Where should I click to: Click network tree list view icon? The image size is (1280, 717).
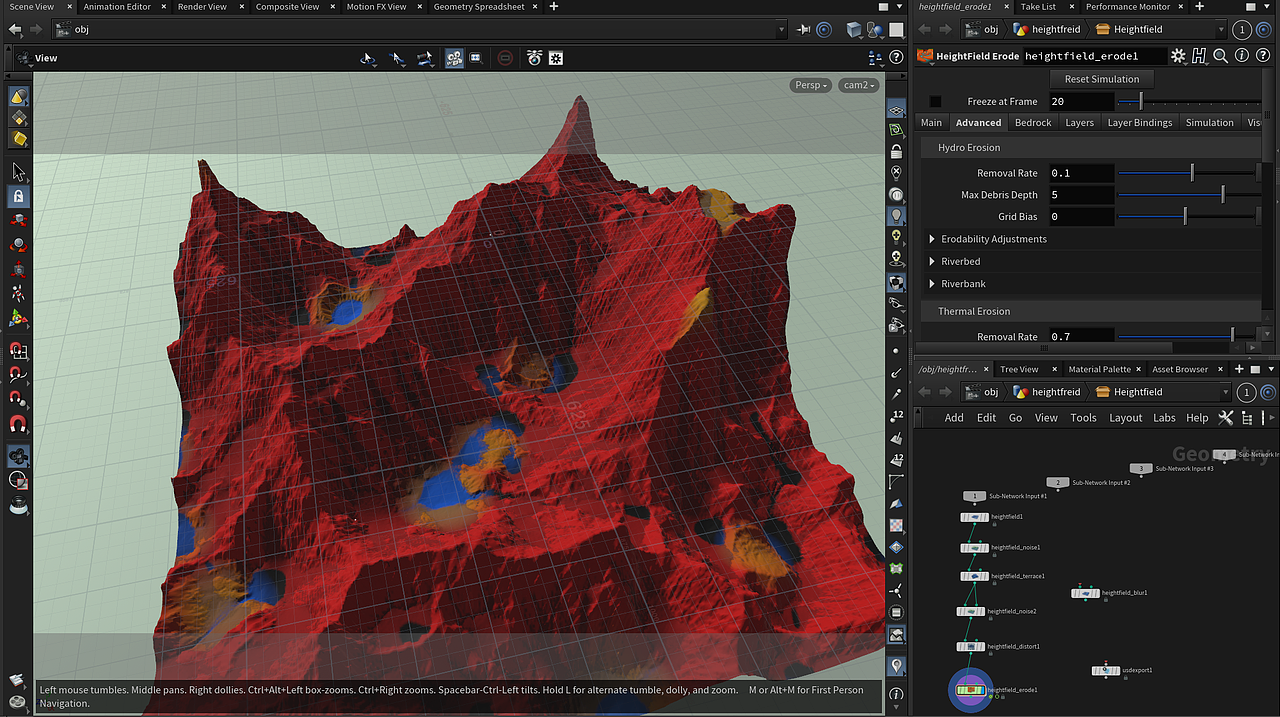pos(1247,418)
